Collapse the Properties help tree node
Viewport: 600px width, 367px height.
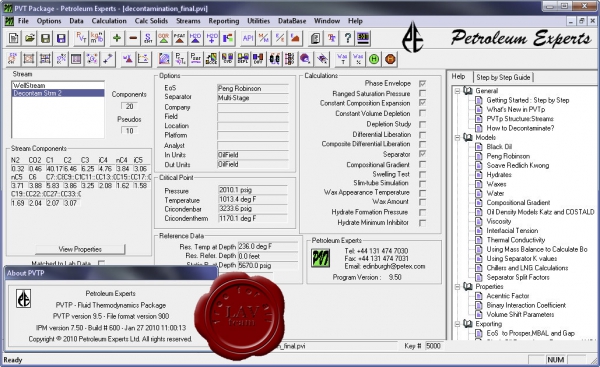[457, 286]
